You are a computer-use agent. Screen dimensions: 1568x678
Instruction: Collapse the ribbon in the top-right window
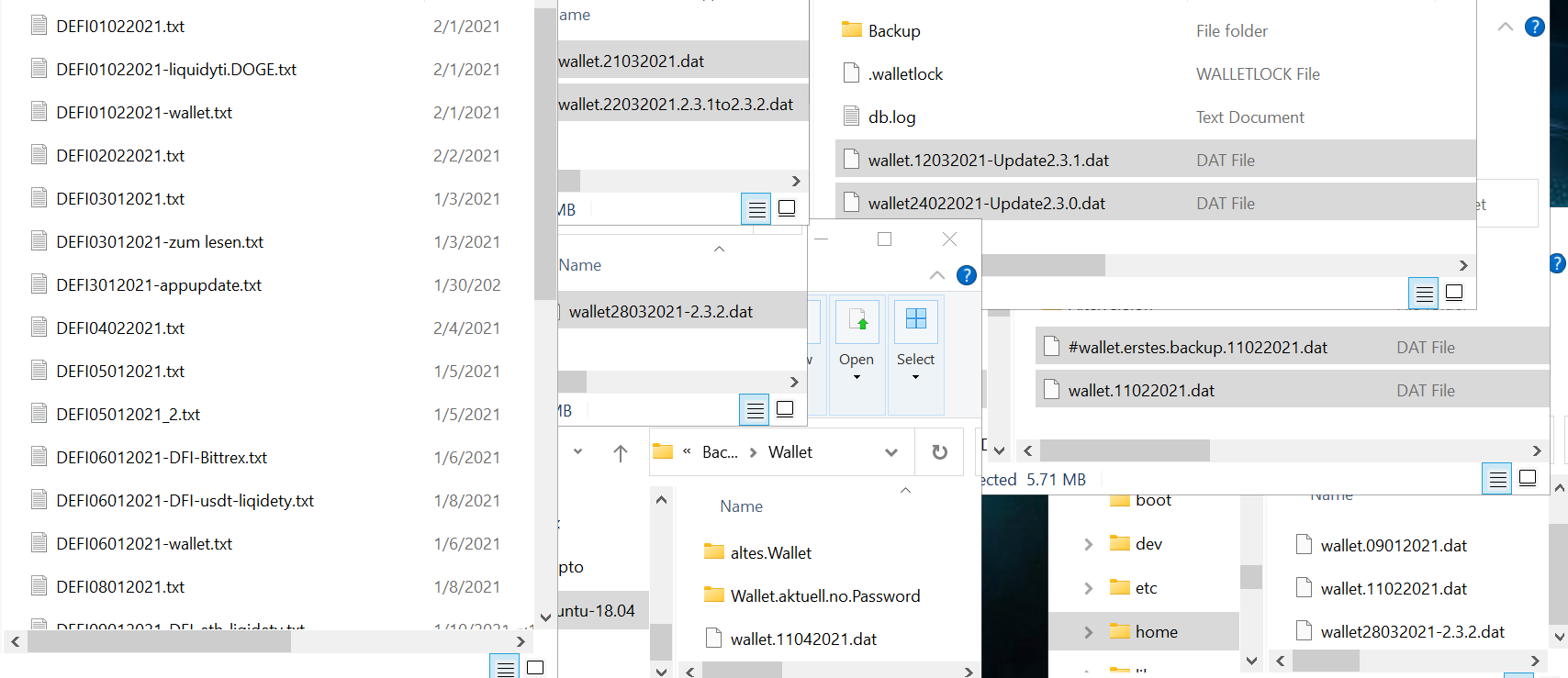point(1506,27)
